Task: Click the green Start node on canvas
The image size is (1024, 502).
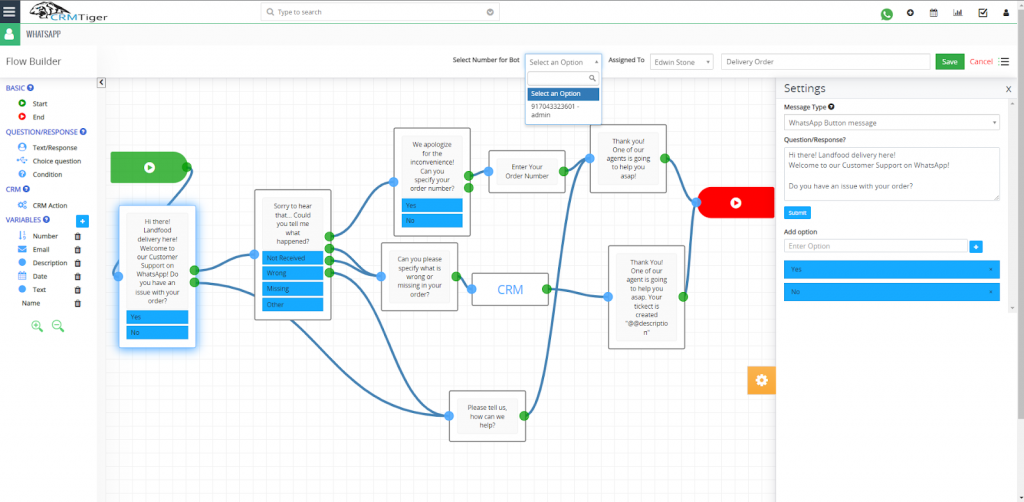Action: pyautogui.click(x=150, y=167)
